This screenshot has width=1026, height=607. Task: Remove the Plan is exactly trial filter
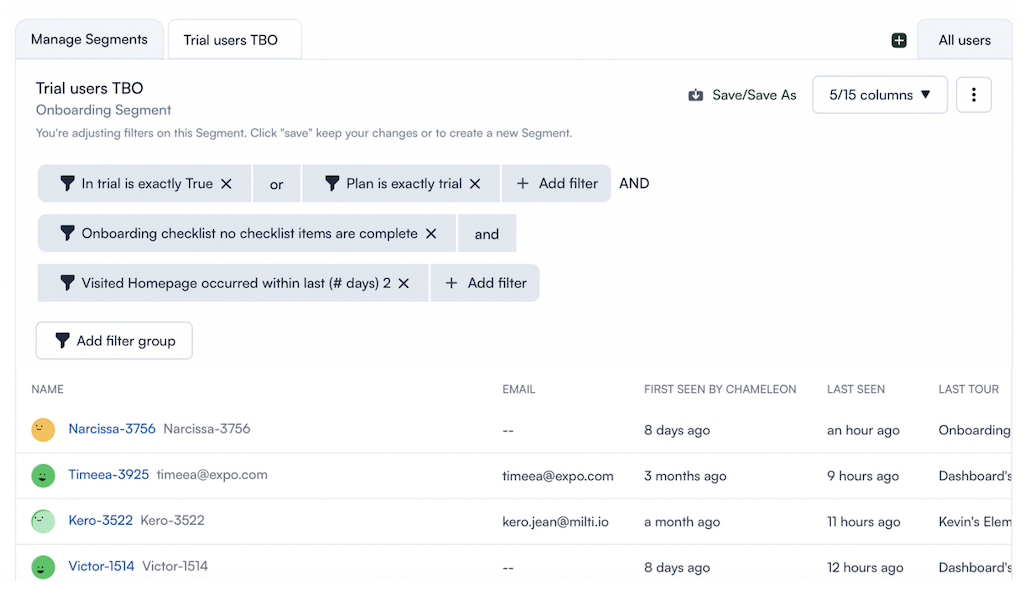[x=475, y=184]
